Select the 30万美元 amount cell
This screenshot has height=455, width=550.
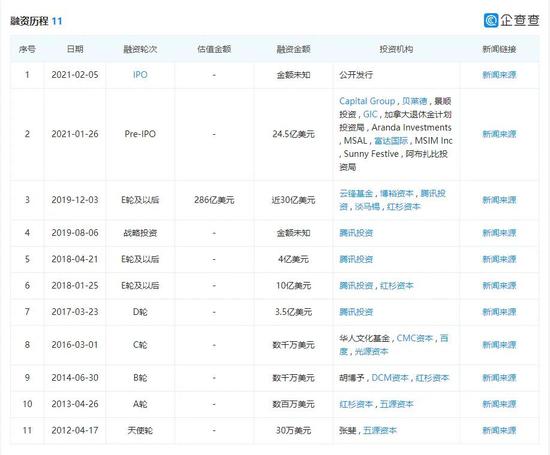pos(294,430)
